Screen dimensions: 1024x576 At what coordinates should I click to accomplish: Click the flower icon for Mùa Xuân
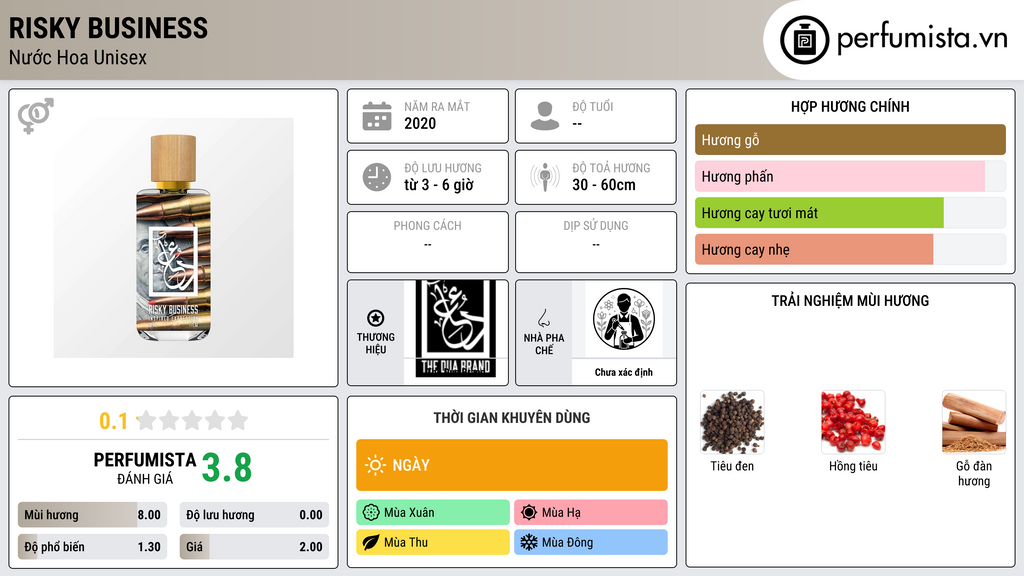tap(371, 513)
